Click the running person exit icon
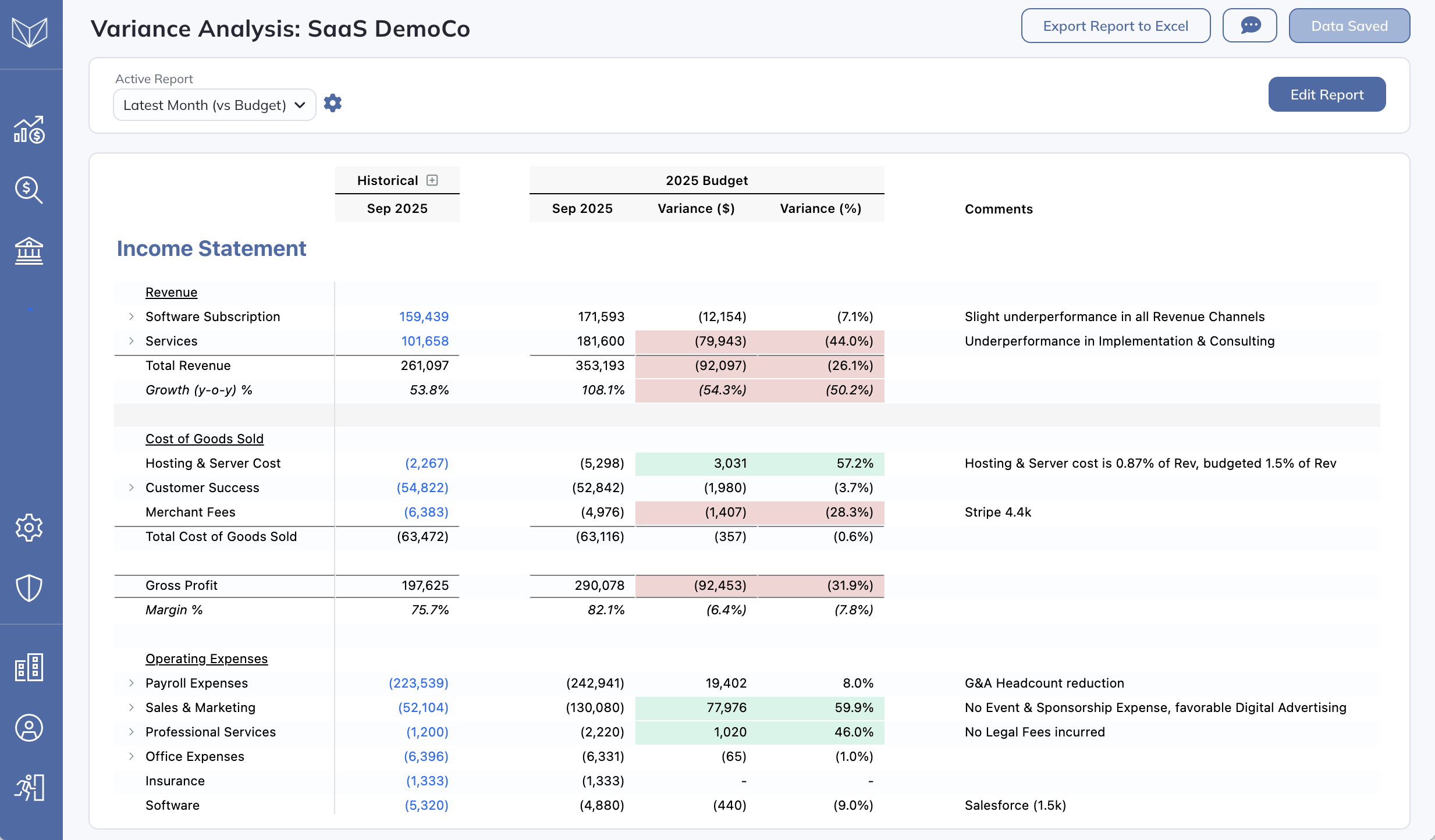The height and width of the screenshot is (840, 1435). click(29, 788)
